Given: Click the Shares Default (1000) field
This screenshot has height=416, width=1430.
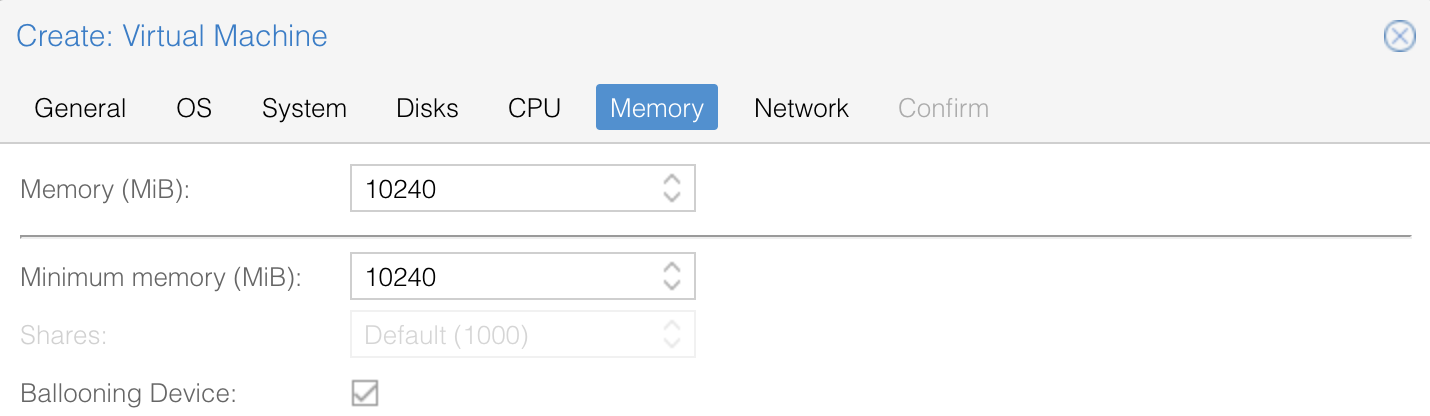Looking at the screenshot, I should [x=500, y=335].
